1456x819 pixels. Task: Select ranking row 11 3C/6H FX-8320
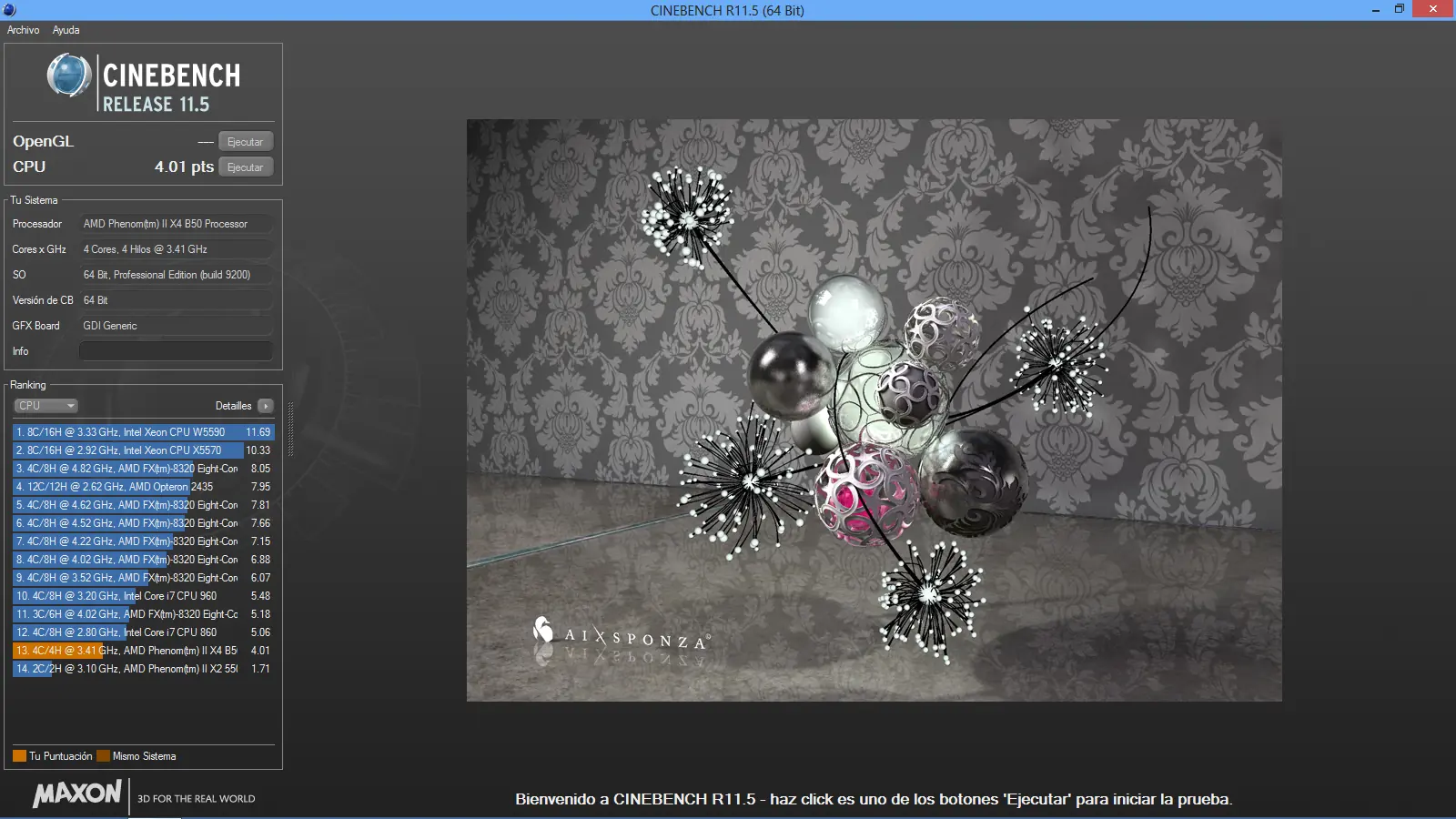(x=144, y=614)
